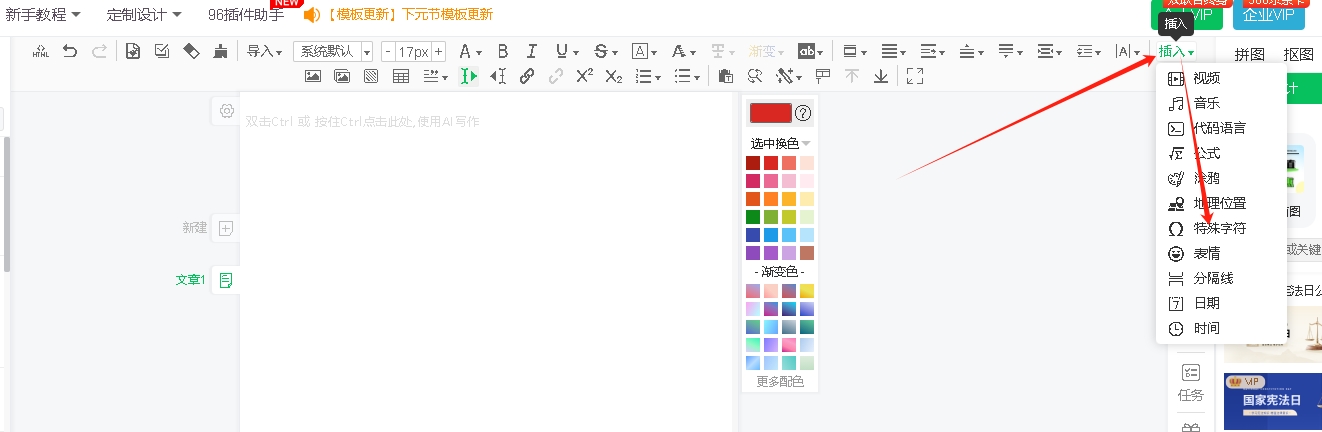The height and width of the screenshot is (432, 1322).
Task: Decrease font size with minus button
Action: coord(387,52)
